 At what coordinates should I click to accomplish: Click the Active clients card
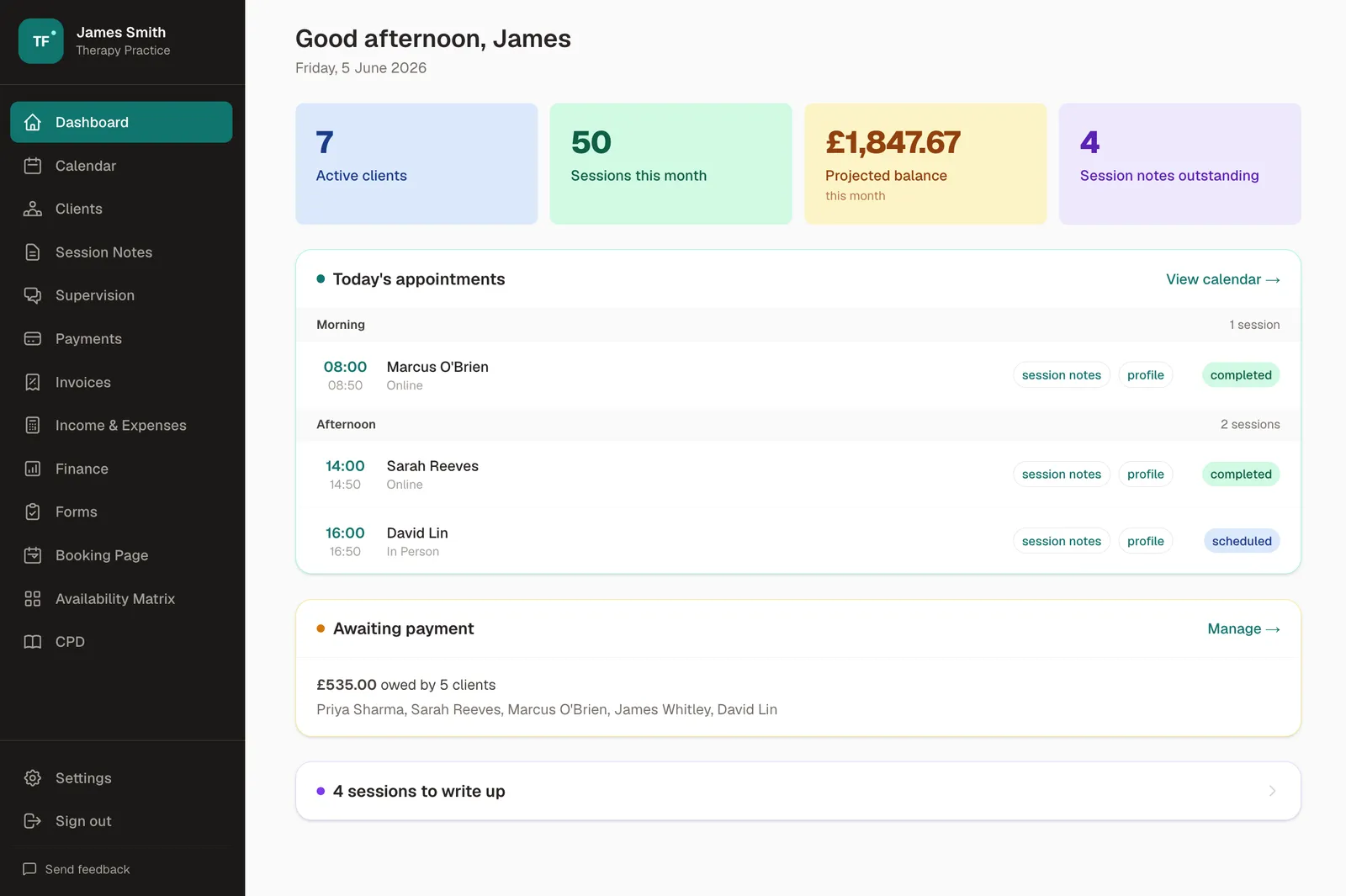tap(416, 164)
